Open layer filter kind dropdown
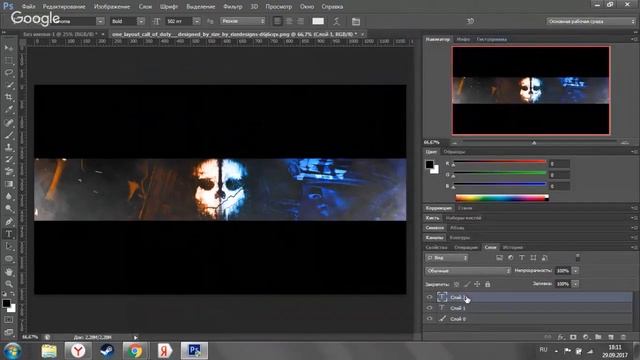 pos(447,258)
